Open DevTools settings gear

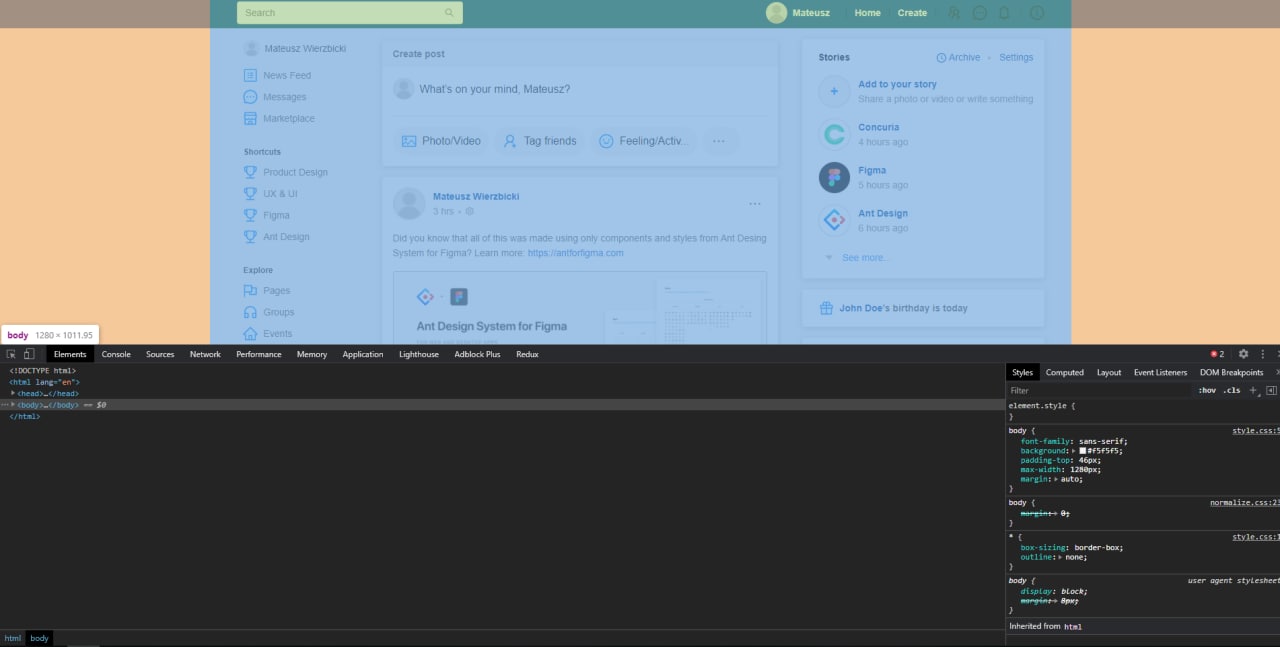coord(1243,354)
